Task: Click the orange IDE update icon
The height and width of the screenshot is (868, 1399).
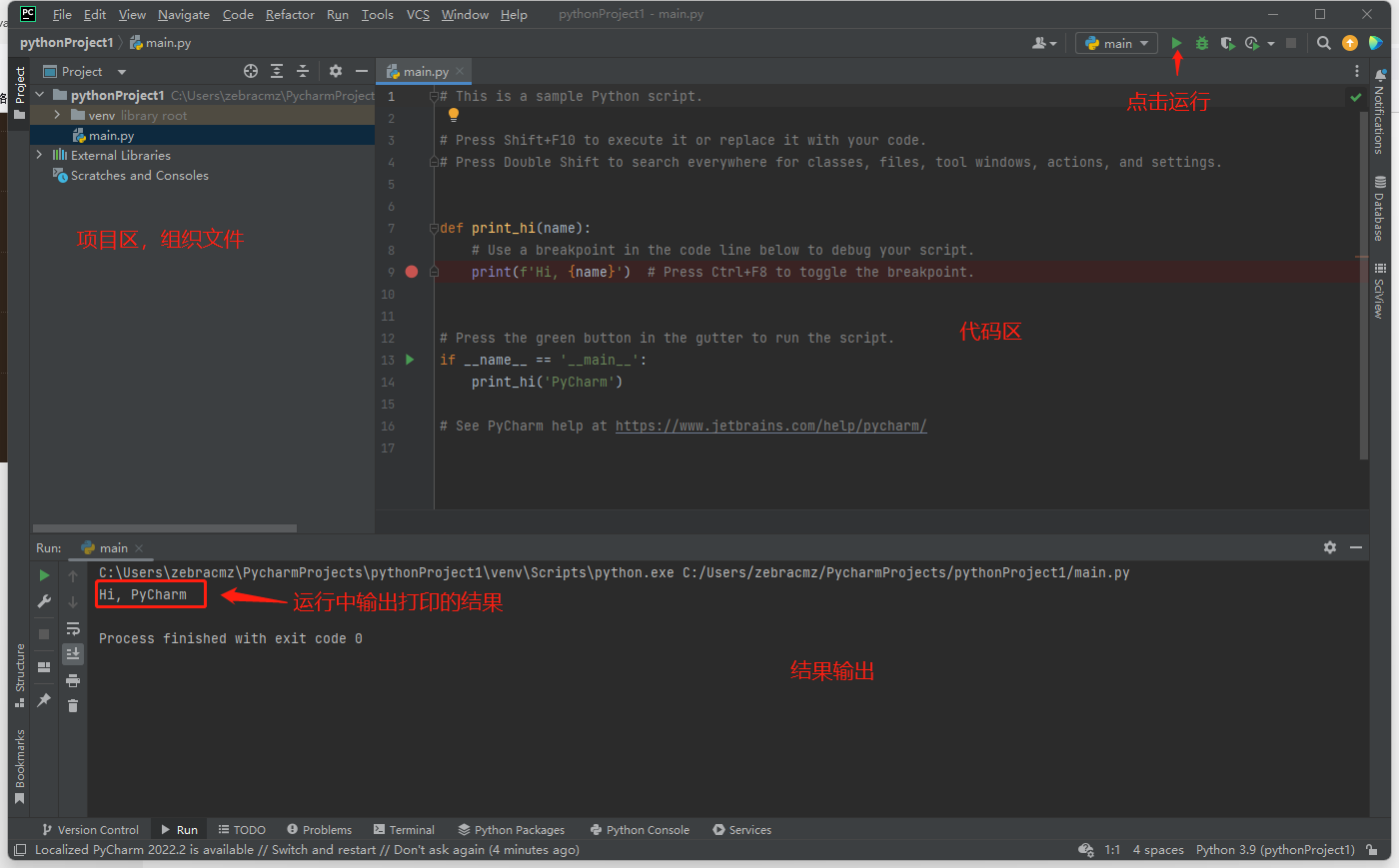Action: tap(1350, 43)
